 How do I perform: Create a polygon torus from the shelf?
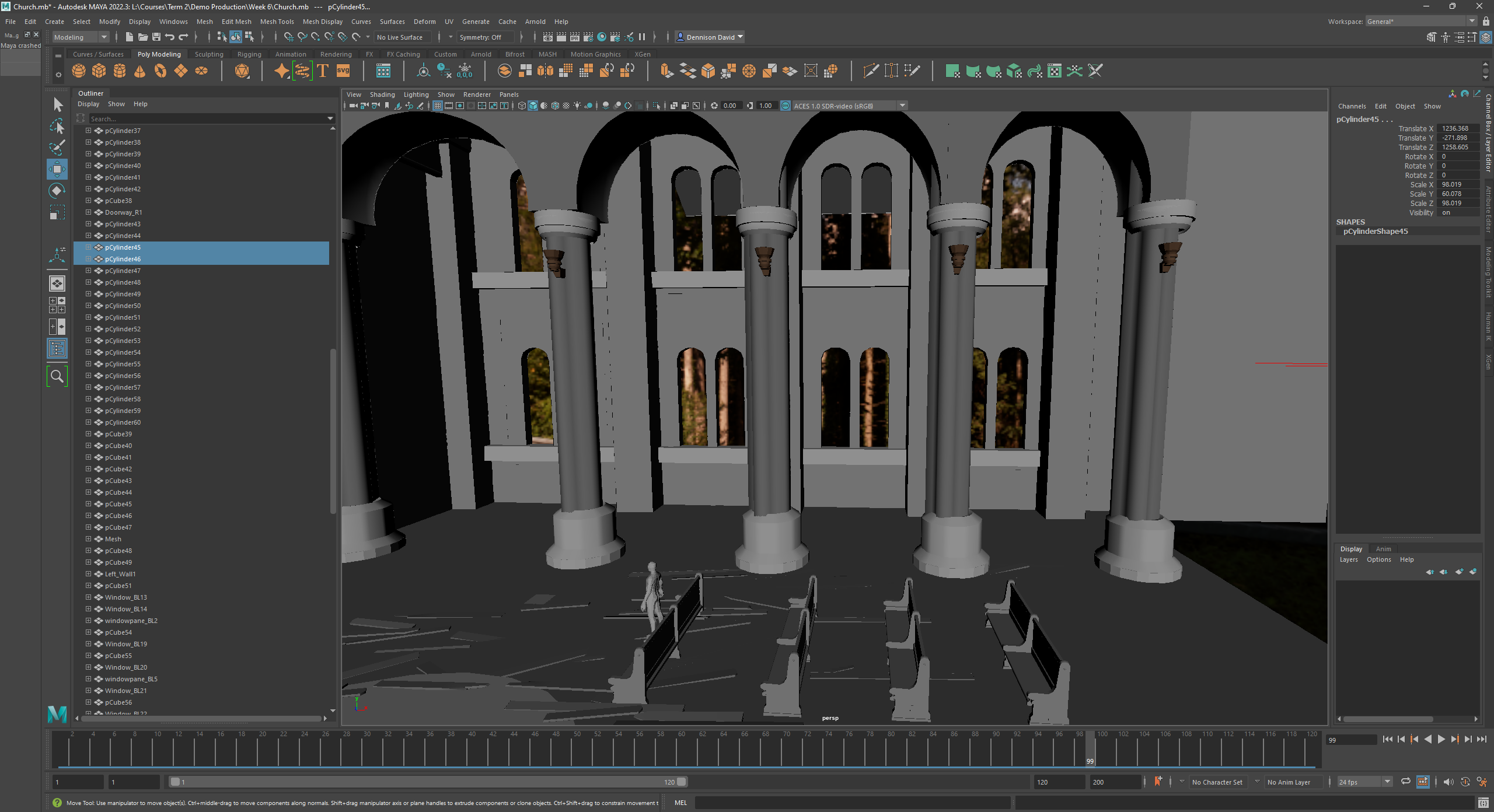(x=160, y=71)
